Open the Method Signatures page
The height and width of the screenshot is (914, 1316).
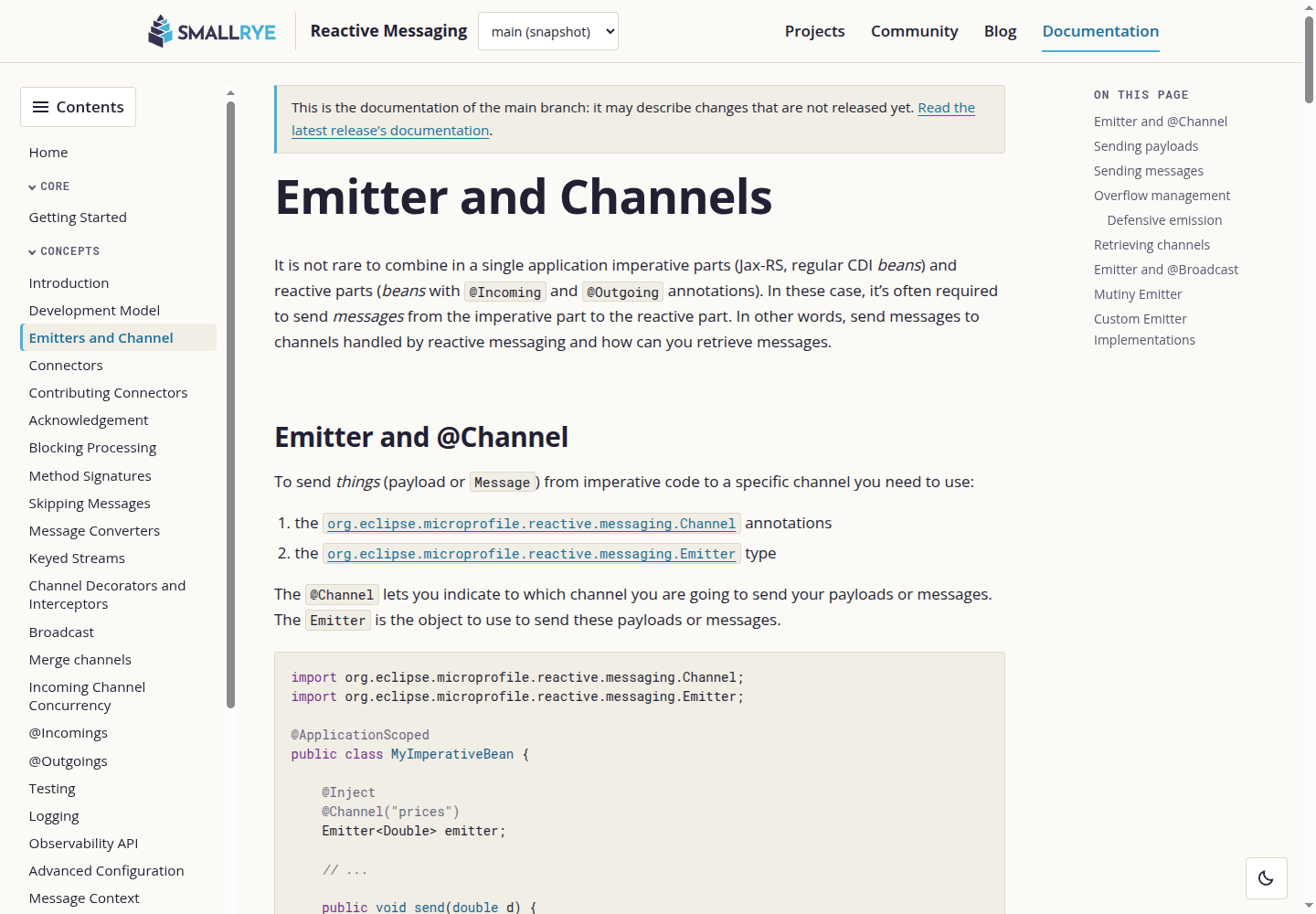(x=90, y=476)
